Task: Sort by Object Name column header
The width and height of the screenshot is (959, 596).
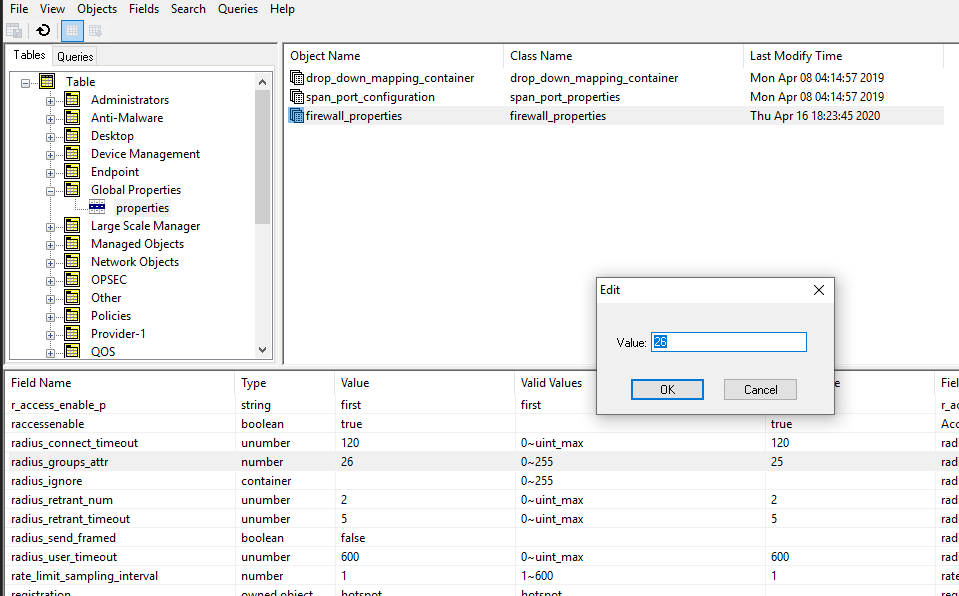Action: click(x=393, y=56)
